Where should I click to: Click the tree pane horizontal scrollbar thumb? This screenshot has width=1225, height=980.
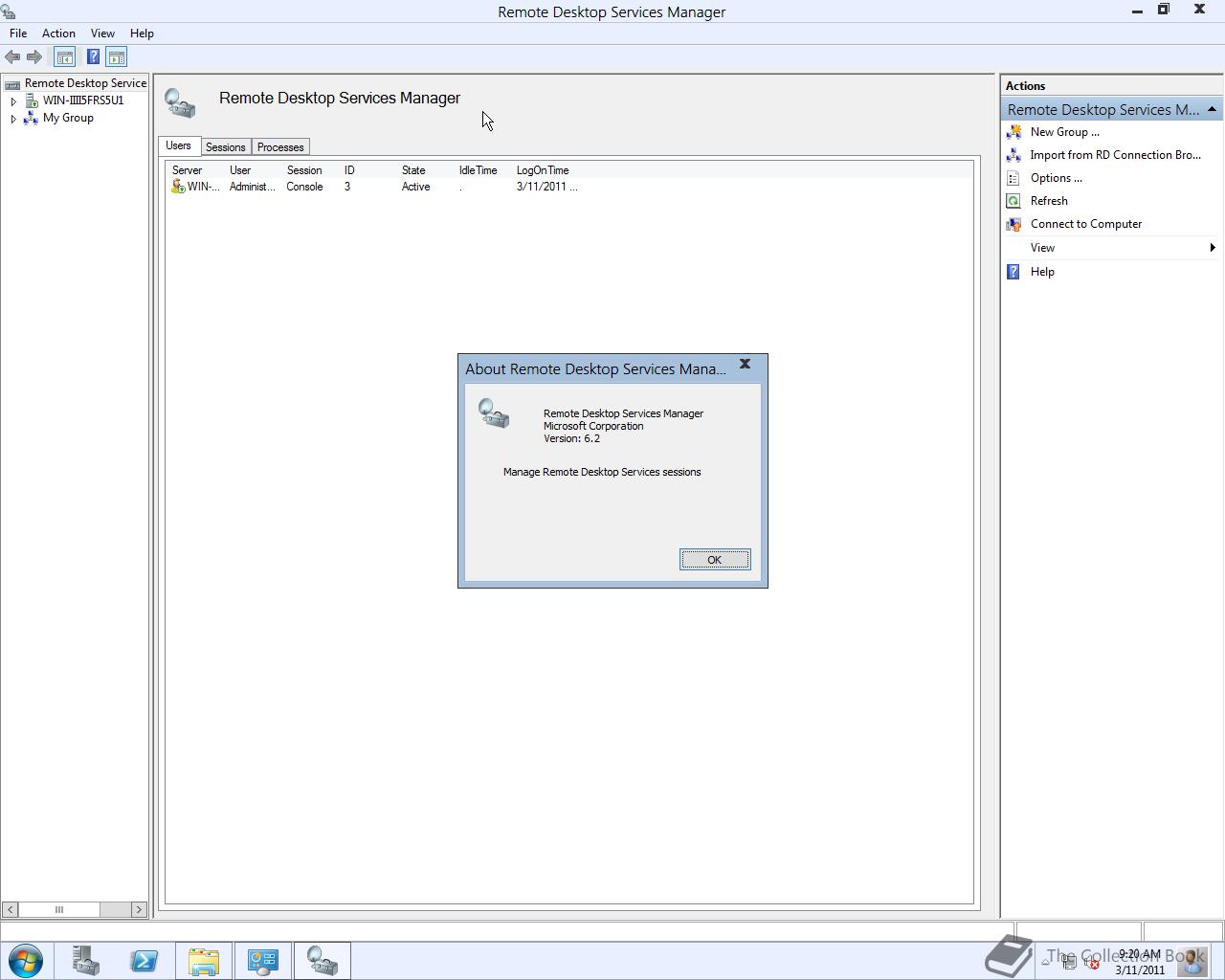click(59, 909)
